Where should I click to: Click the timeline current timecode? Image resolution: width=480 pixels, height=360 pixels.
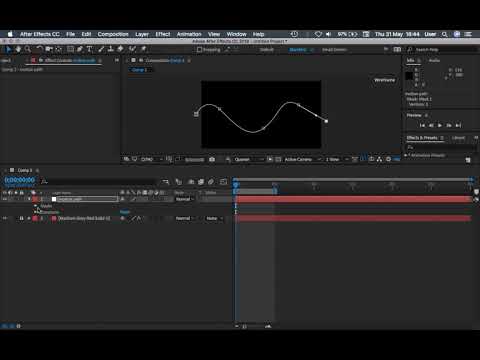pyautogui.click(x=20, y=180)
